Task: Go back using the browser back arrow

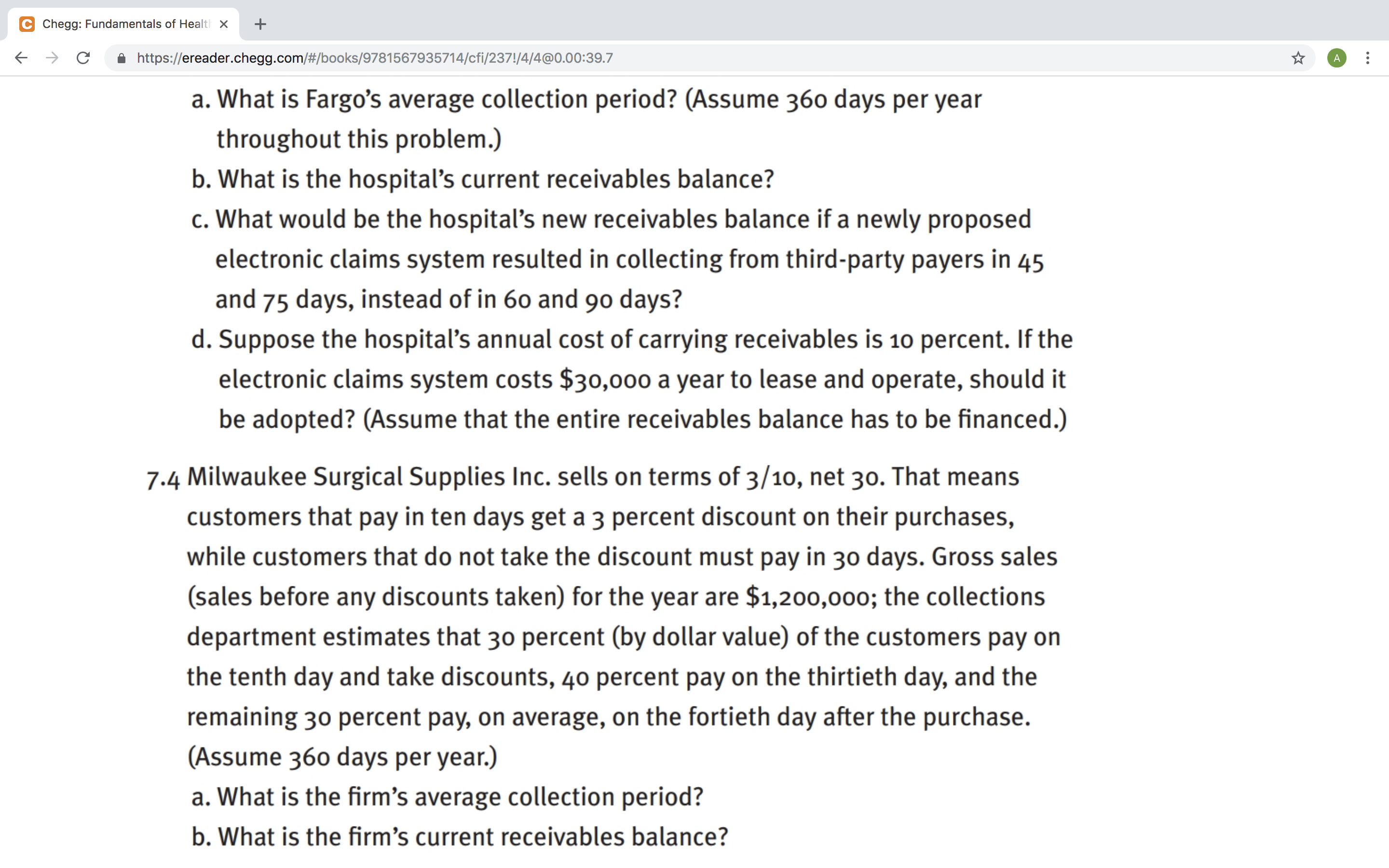Action: pyautogui.click(x=21, y=58)
